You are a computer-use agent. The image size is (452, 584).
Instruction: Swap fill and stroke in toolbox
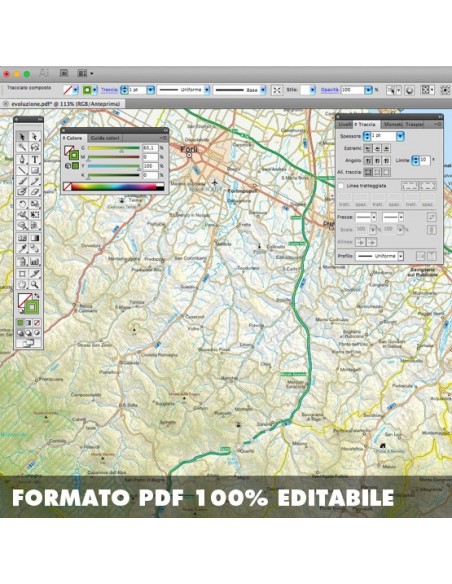coord(36,296)
